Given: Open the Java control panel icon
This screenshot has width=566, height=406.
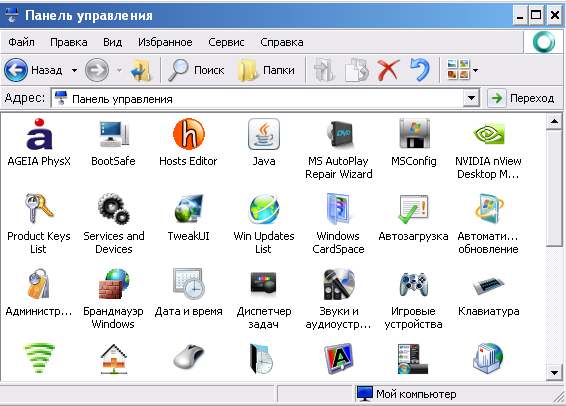Looking at the screenshot, I should click(x=264, y=143).
